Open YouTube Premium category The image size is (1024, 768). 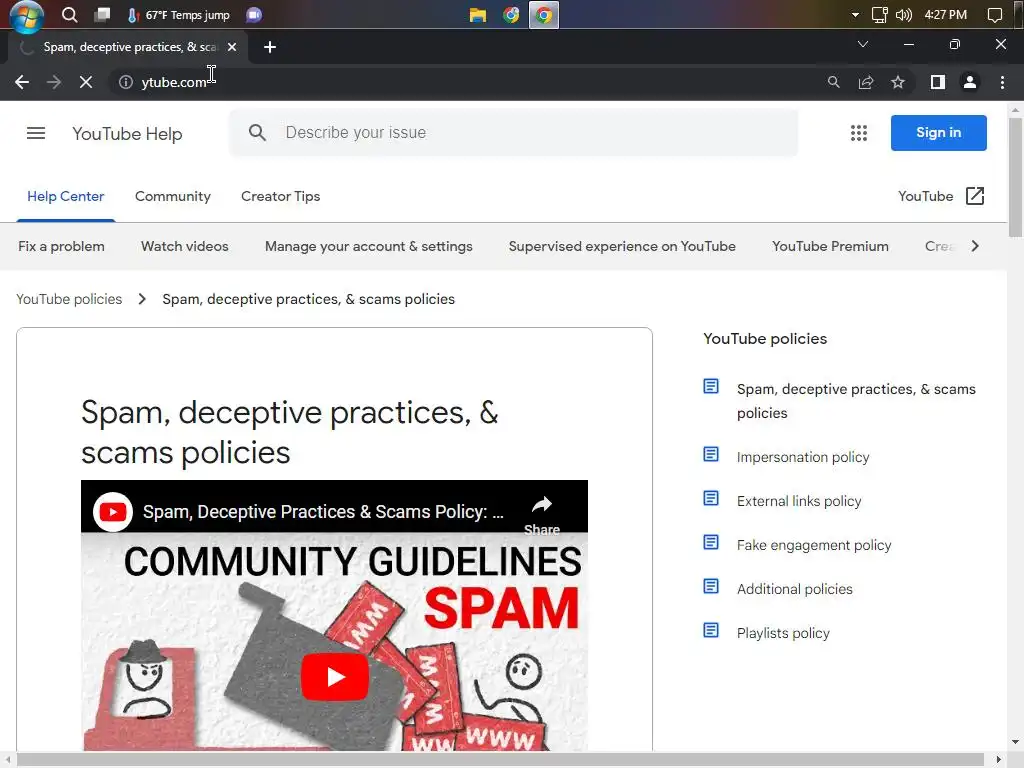pyautogui.click(x=830, y=246)
